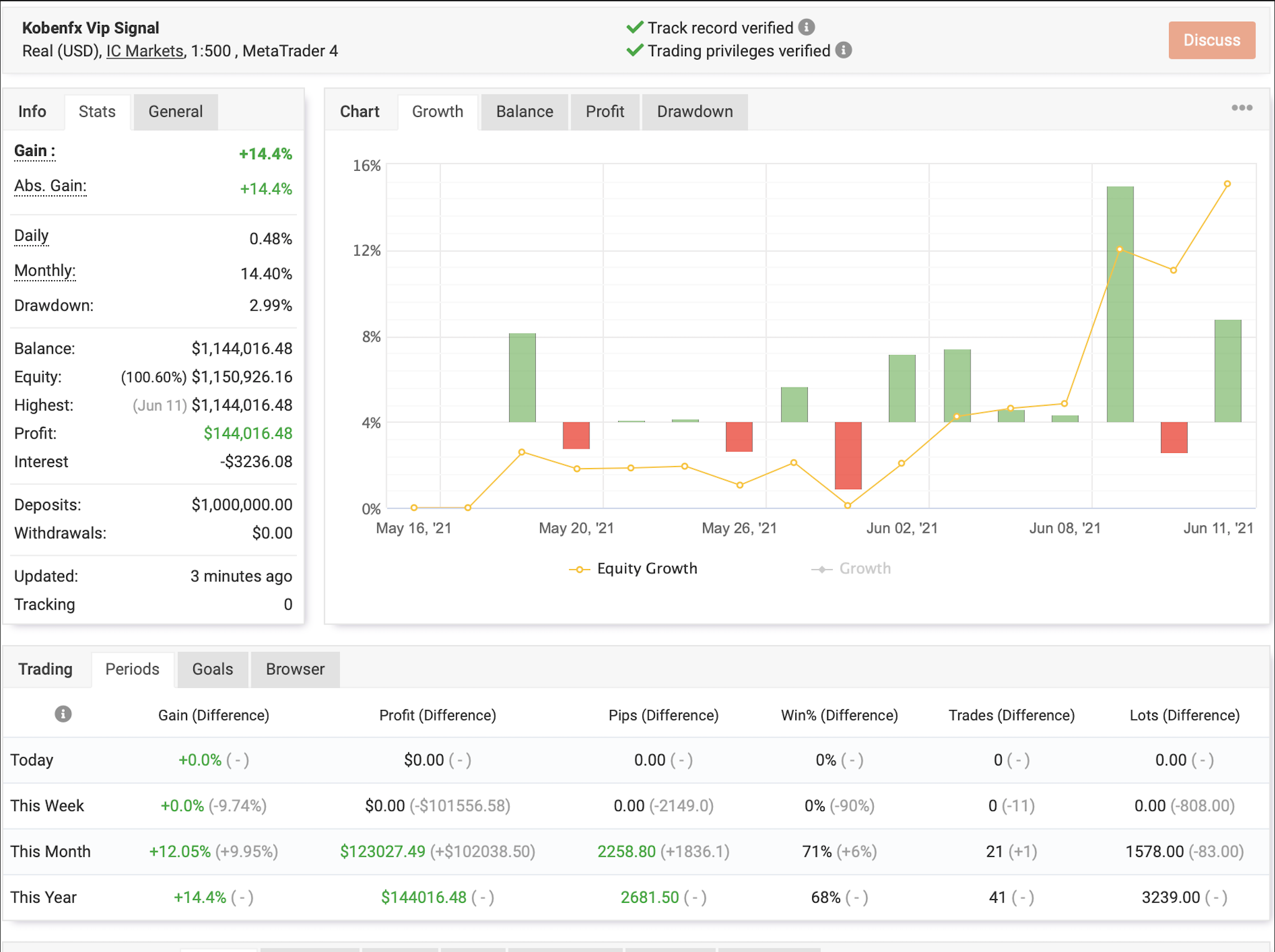
Task: Open the IC Markets broker link
Action: [145, 51]
